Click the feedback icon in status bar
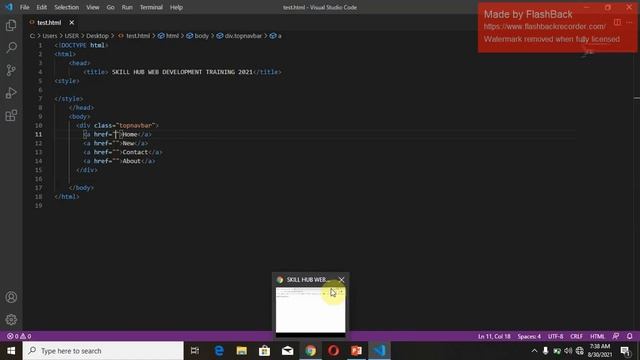The width and height of the screenshot is (640, 360). [616, 336]
